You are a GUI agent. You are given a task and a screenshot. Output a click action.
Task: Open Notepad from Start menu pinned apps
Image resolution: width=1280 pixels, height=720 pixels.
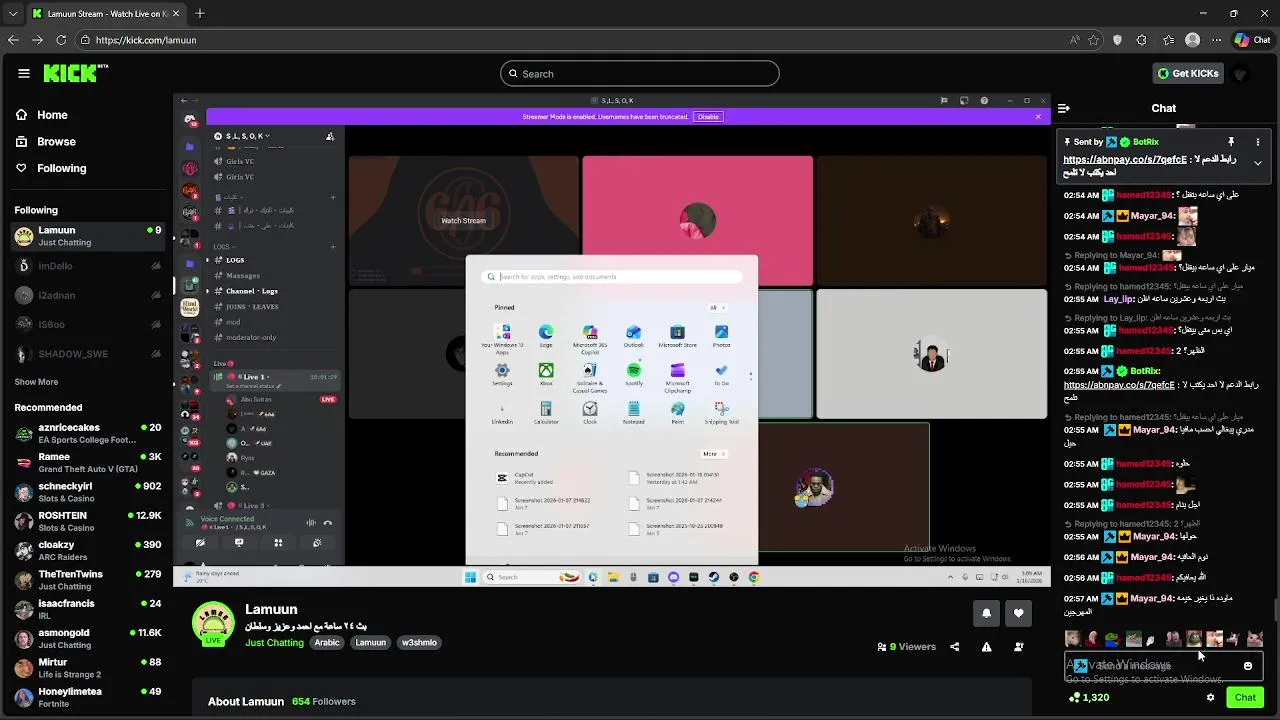pyautogui.click(x=634, y=413)
